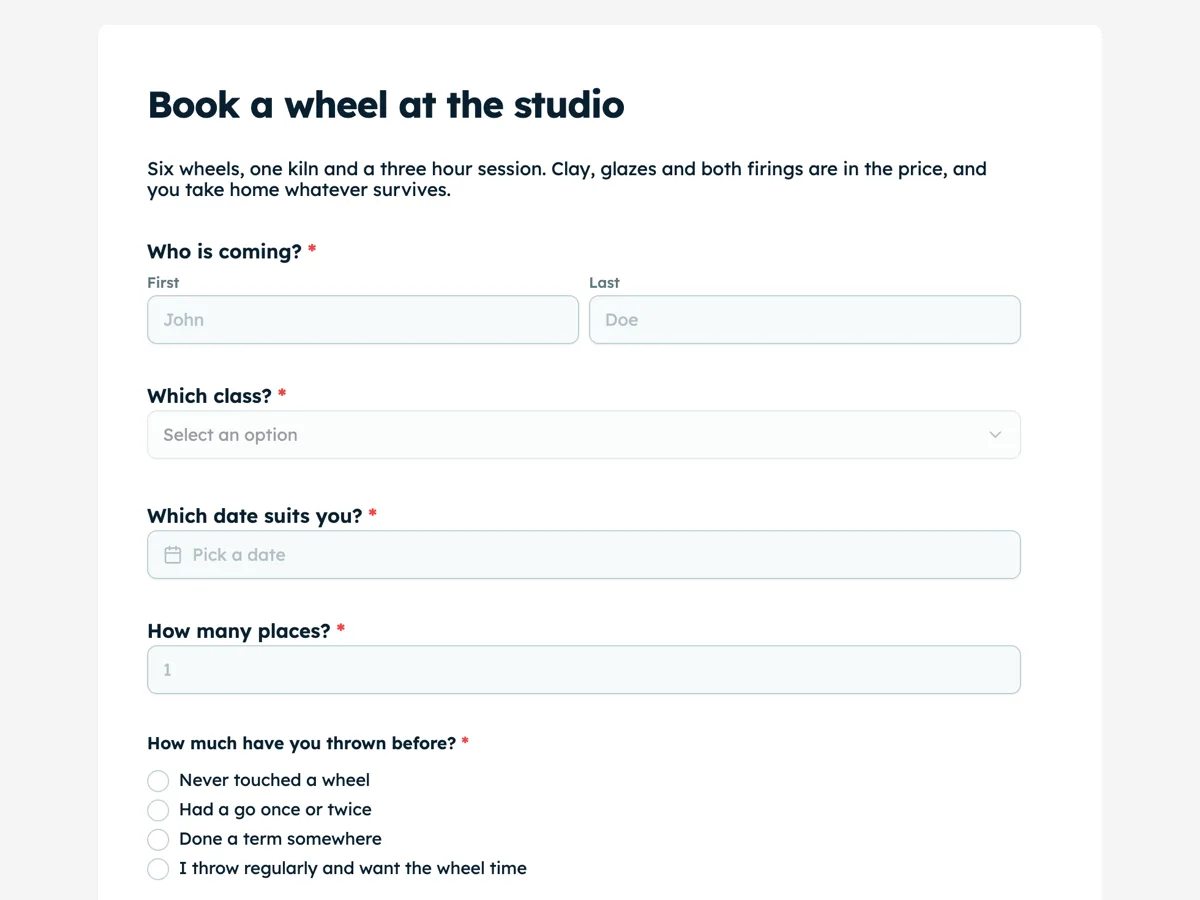
Task: Click the 'Who is coming?' label
Action: pyautogui.click(x=224, y=252)
